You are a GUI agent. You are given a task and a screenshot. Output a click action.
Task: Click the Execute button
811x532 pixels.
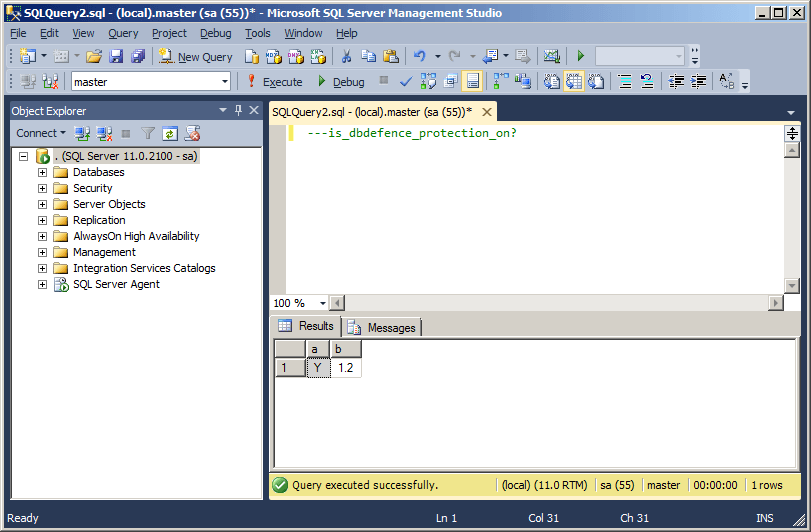tap(275, 82)
